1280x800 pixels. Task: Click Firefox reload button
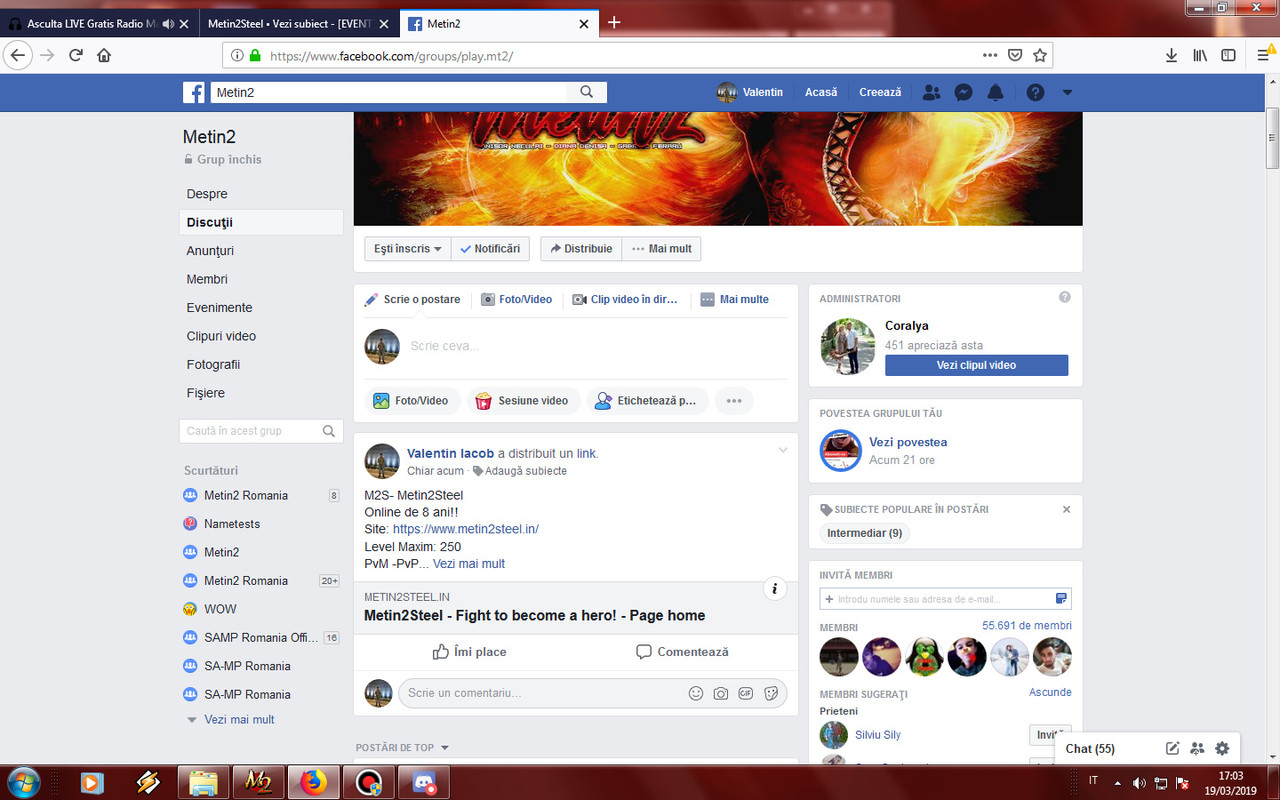coord(75,55)
